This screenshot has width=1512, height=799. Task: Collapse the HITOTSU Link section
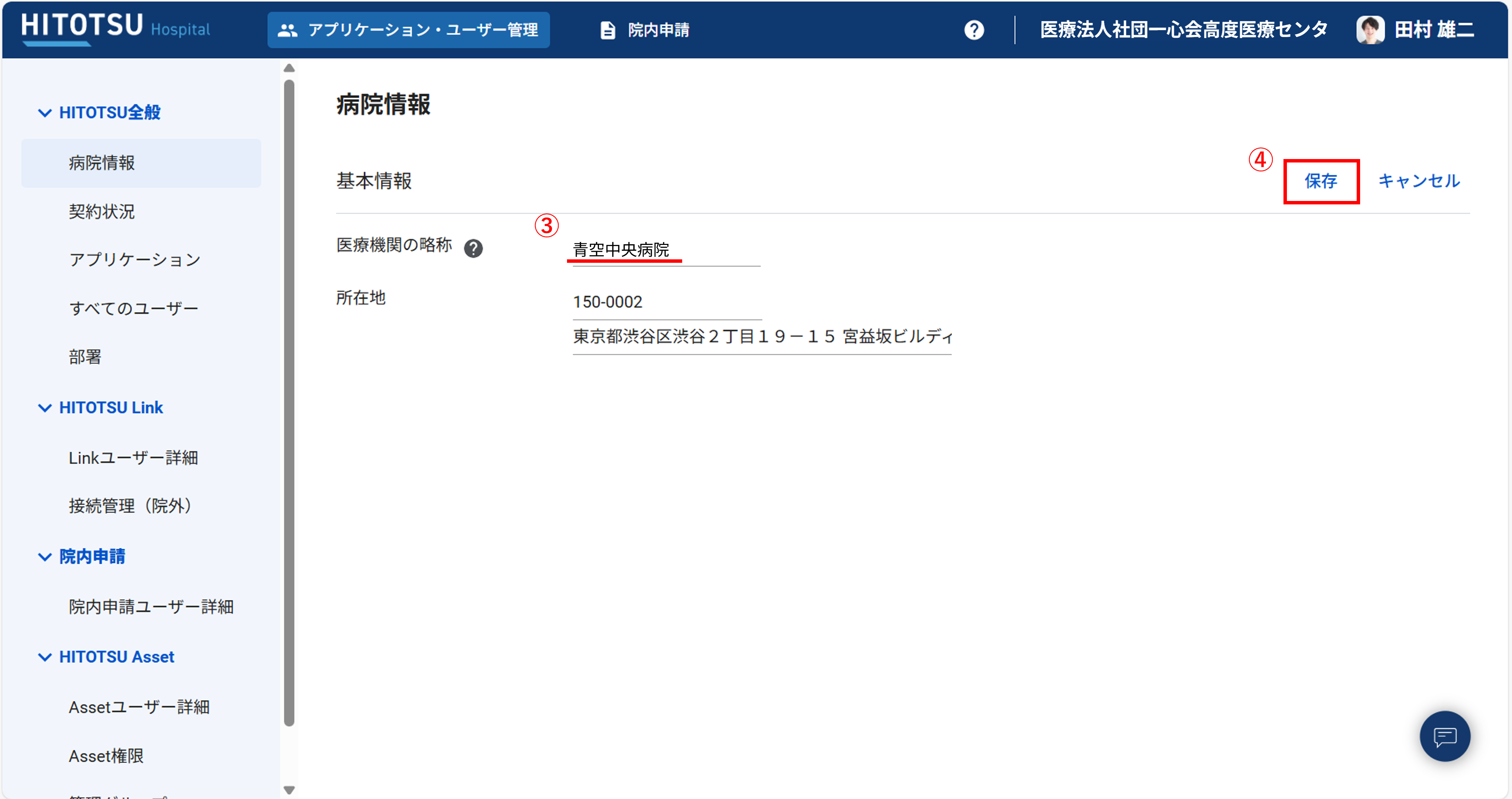[x=45, y=408]
